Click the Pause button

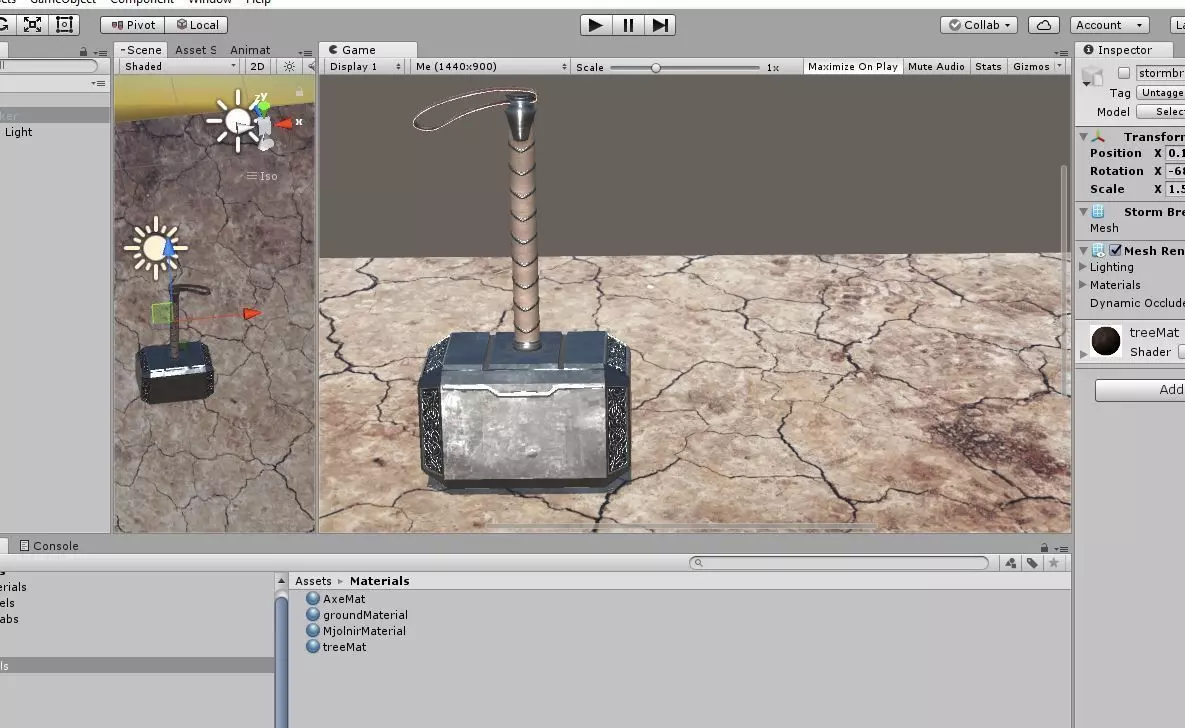pos(628,25)
